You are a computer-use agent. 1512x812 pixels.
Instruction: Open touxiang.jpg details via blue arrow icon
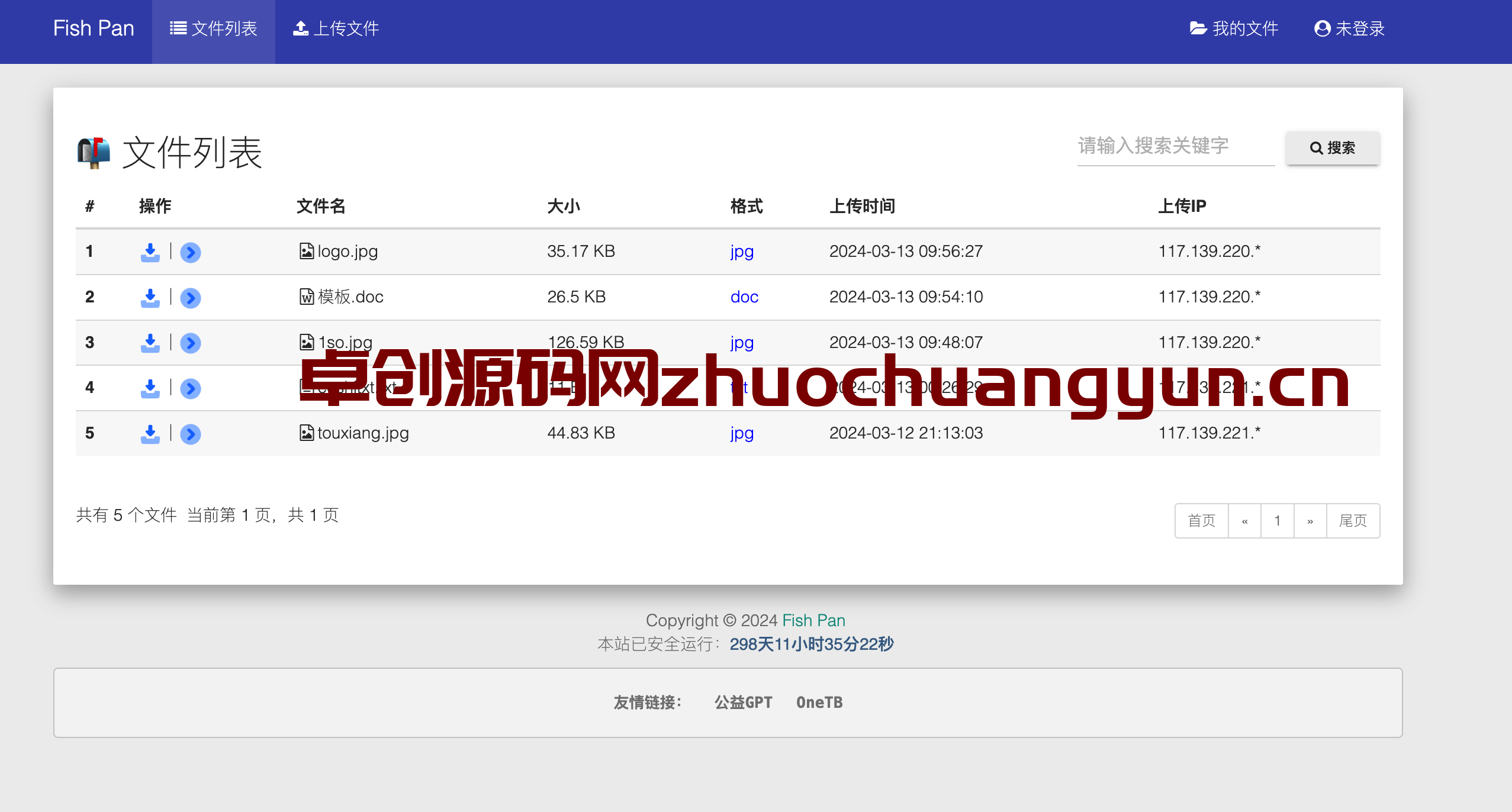pos(191,434)
